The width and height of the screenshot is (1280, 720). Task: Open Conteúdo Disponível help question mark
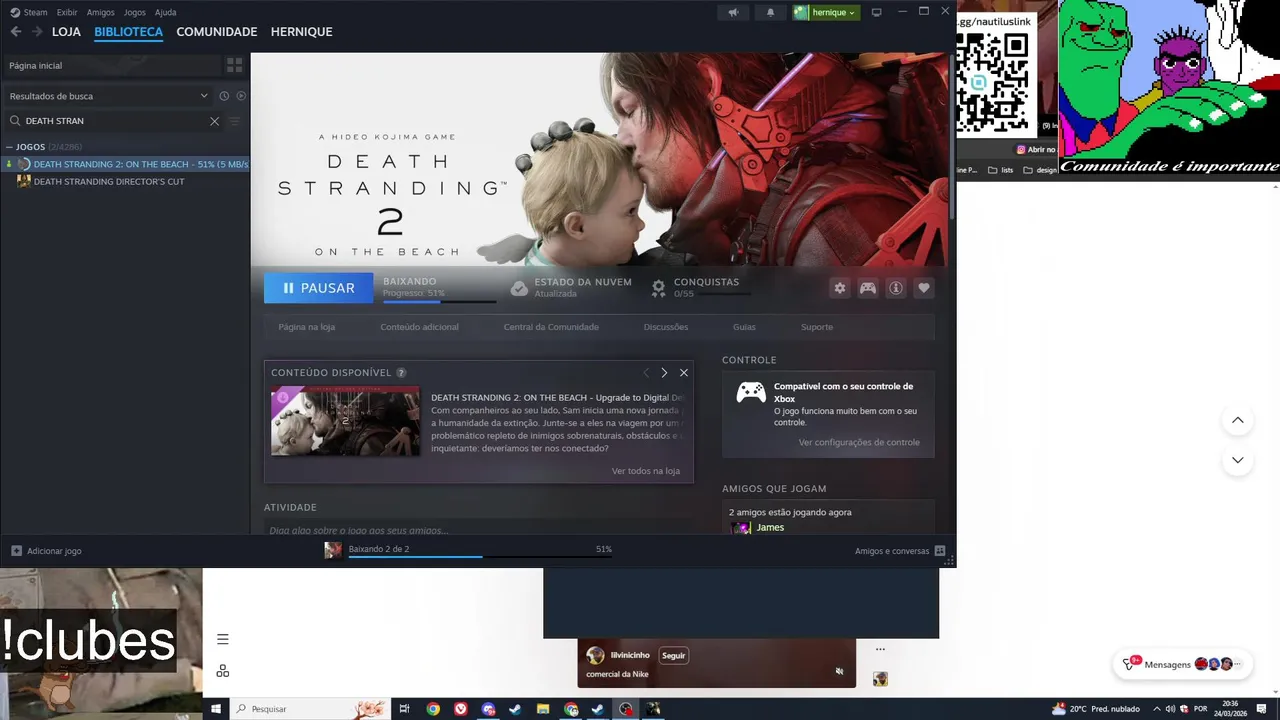tap(401, 373)
